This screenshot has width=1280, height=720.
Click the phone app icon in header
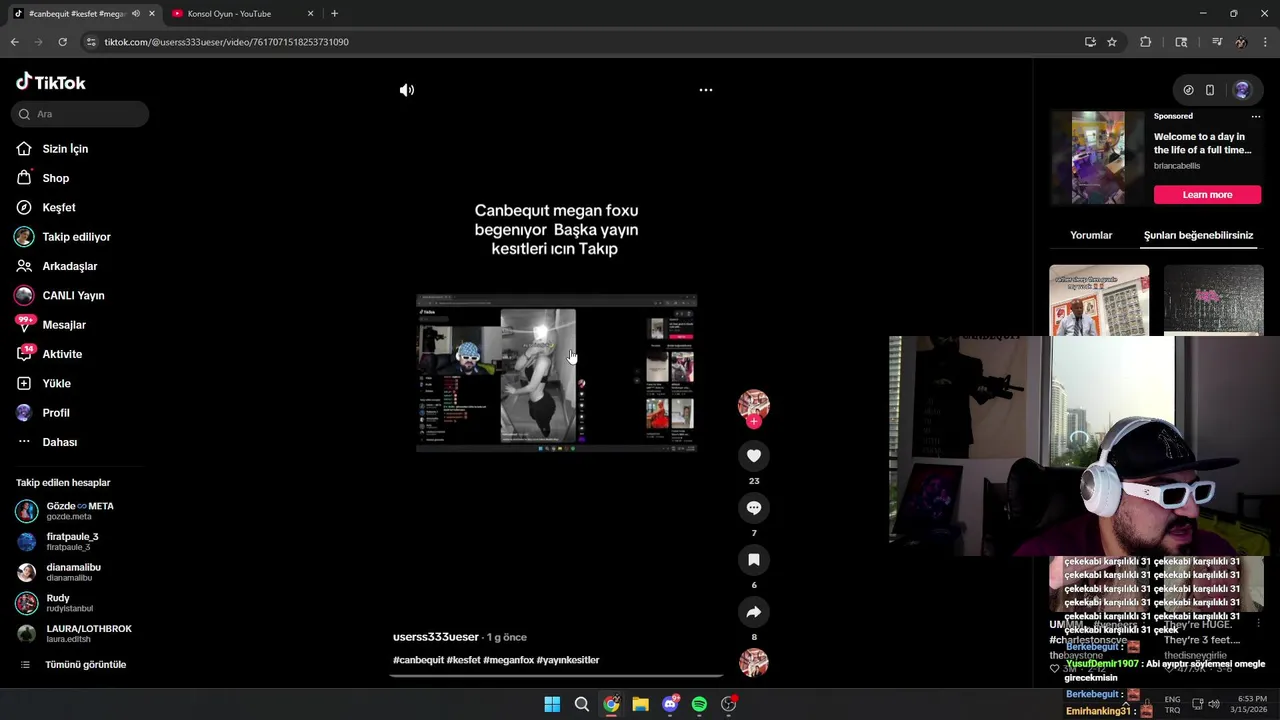[x=1210, y=90]
